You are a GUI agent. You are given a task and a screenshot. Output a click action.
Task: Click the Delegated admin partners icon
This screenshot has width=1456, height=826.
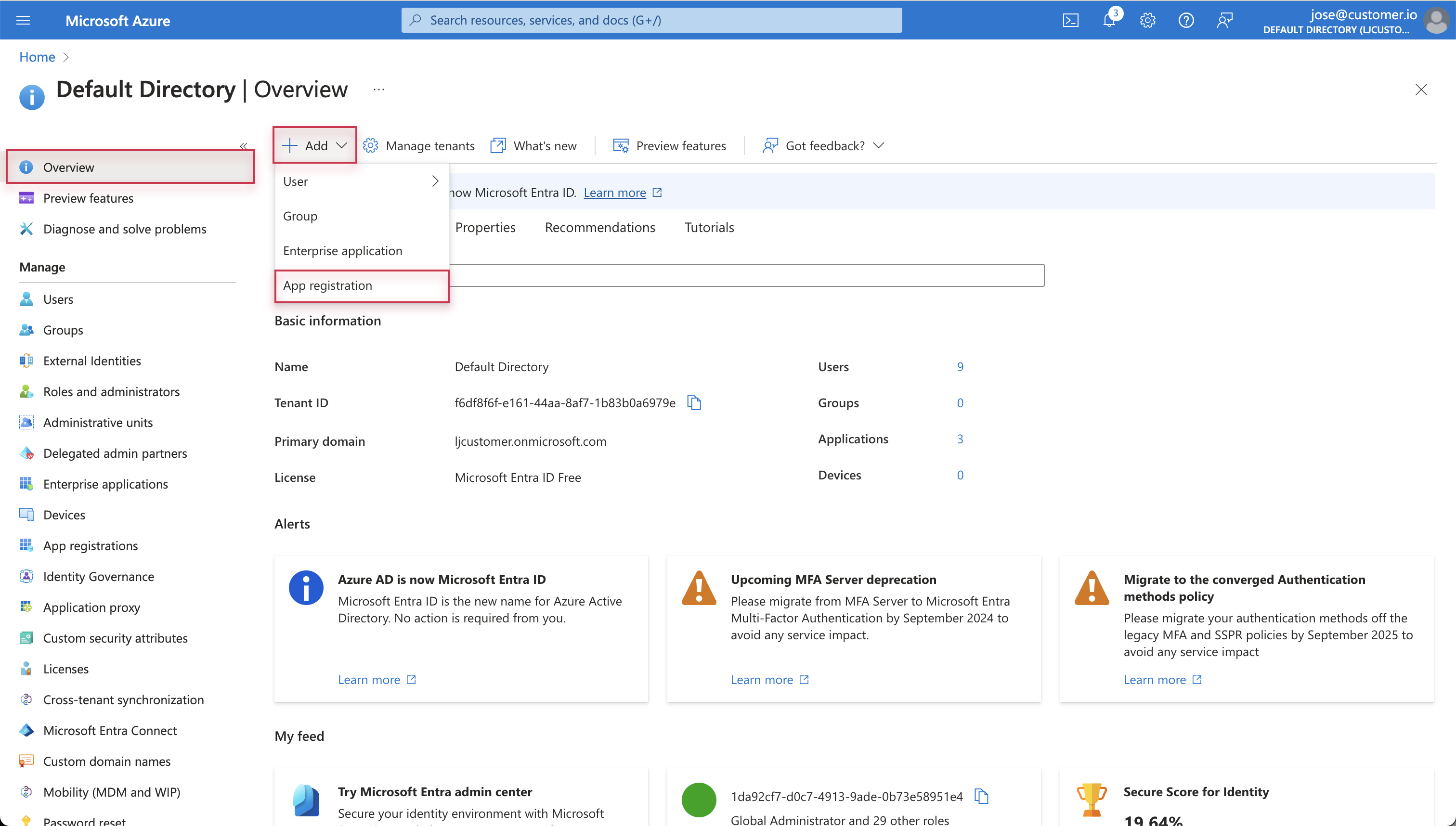[x=26, y=452]
